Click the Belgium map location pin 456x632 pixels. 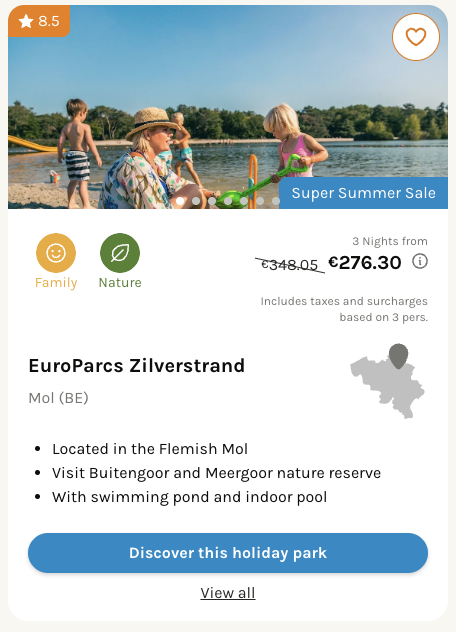click(398, 356)
